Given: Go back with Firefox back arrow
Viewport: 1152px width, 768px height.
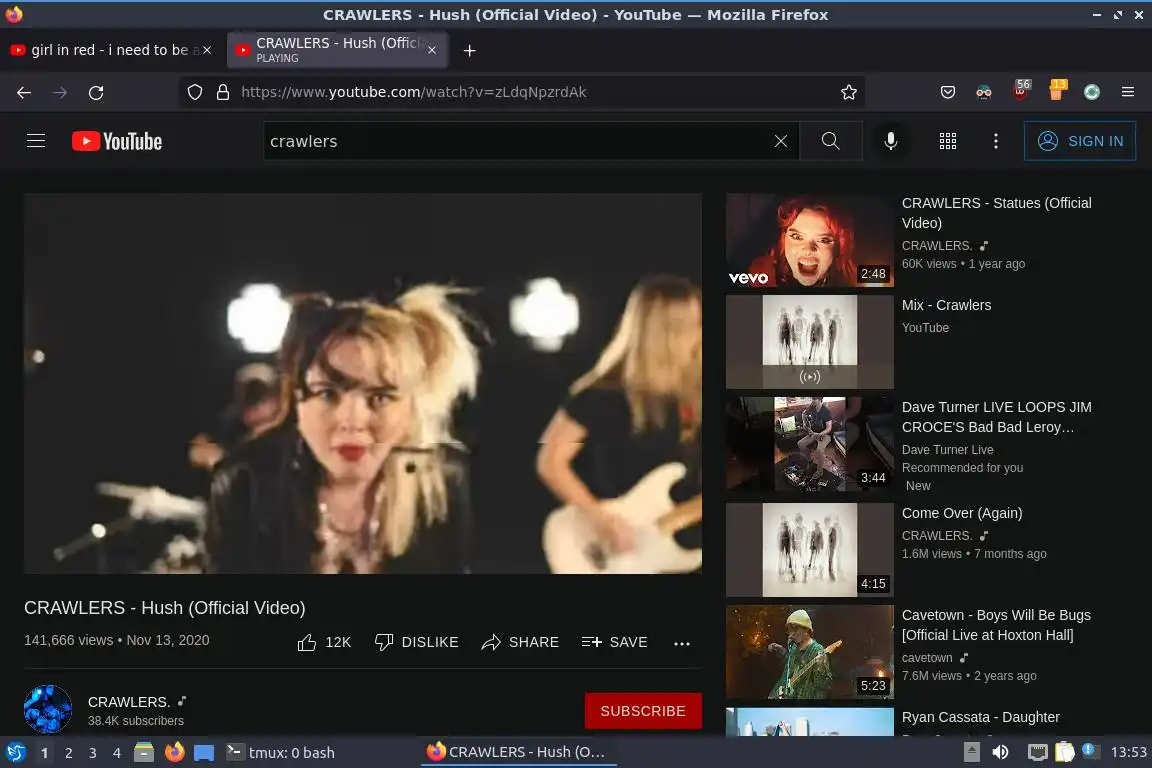Looking at the screenshot, I should [x=24, y=92].
